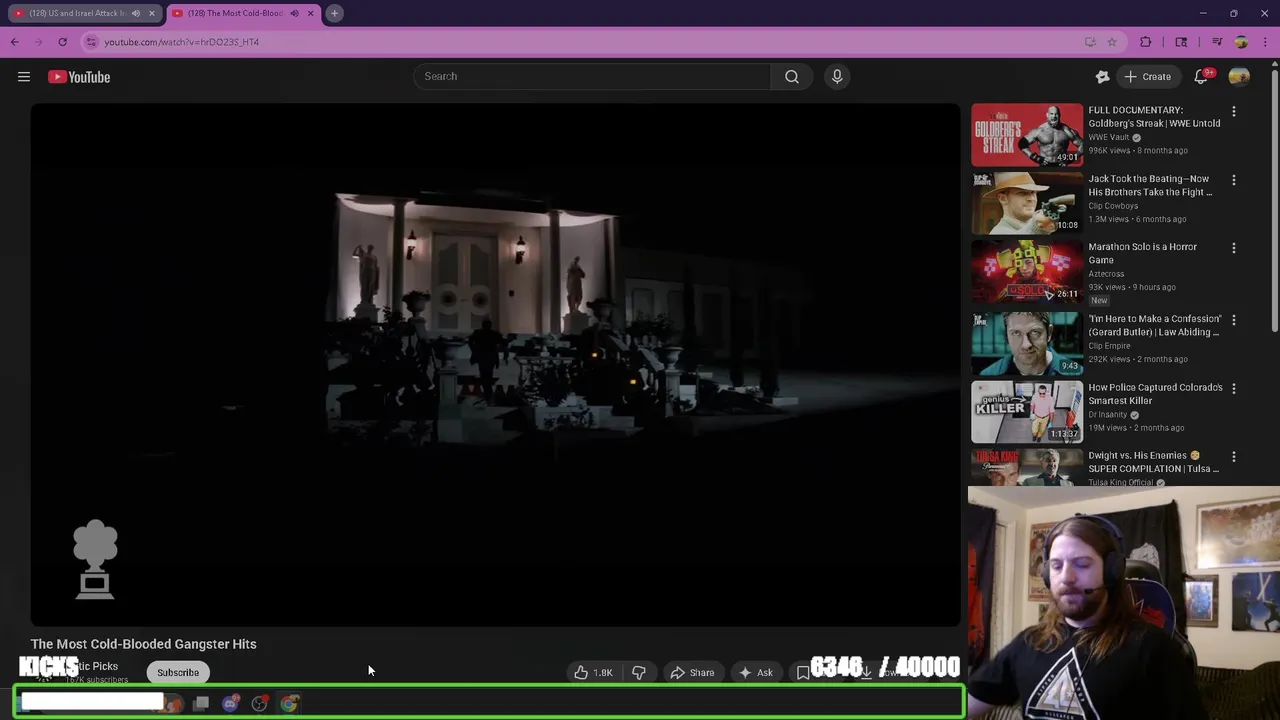Screen dimensions: 1280x720
Task: Open Discord from the taskbar
Action: pos(231,704)
